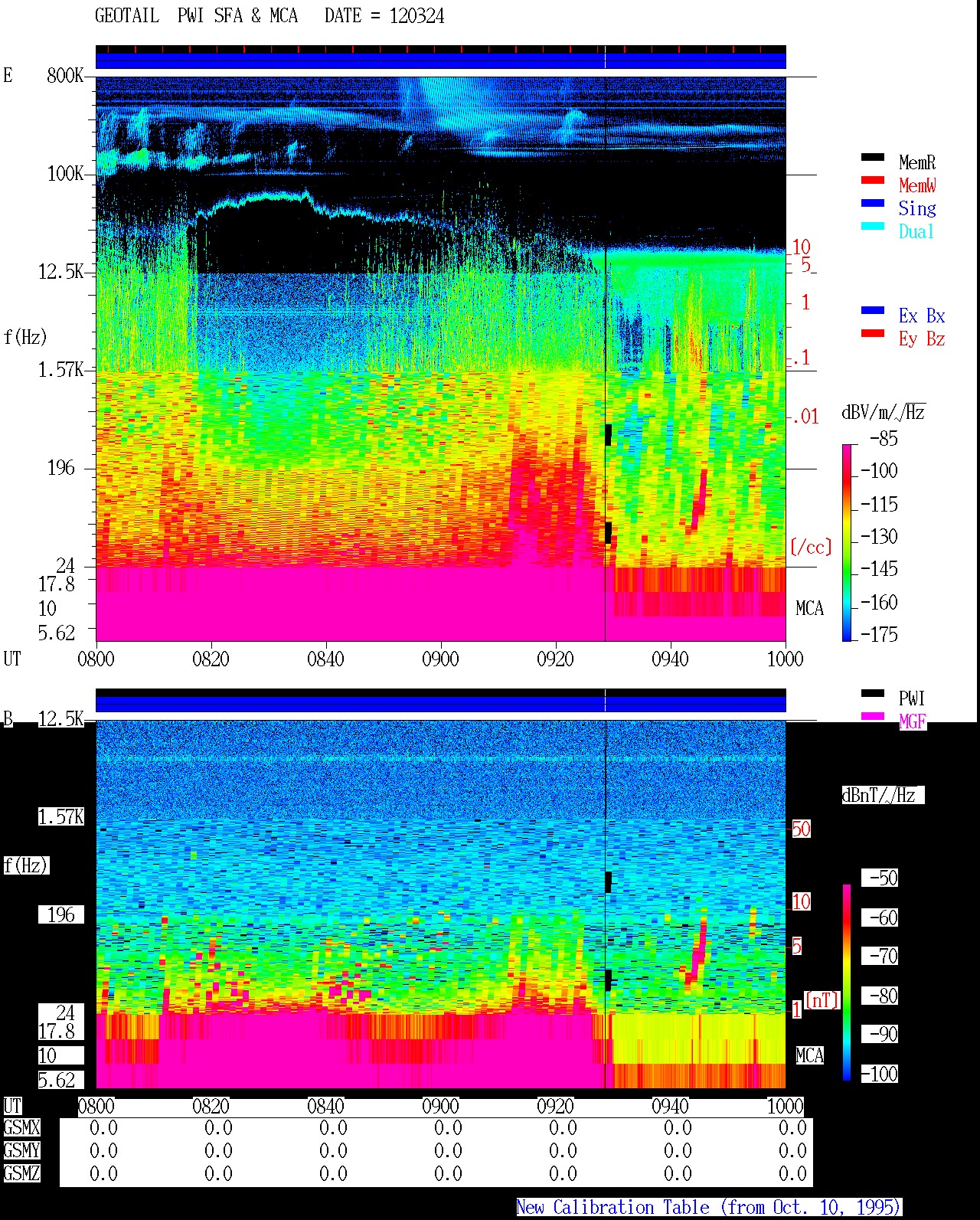The image size is (980, 1220).
Task: Click the f(Hz) axis label of B panel
Action: tap(25, 865)
